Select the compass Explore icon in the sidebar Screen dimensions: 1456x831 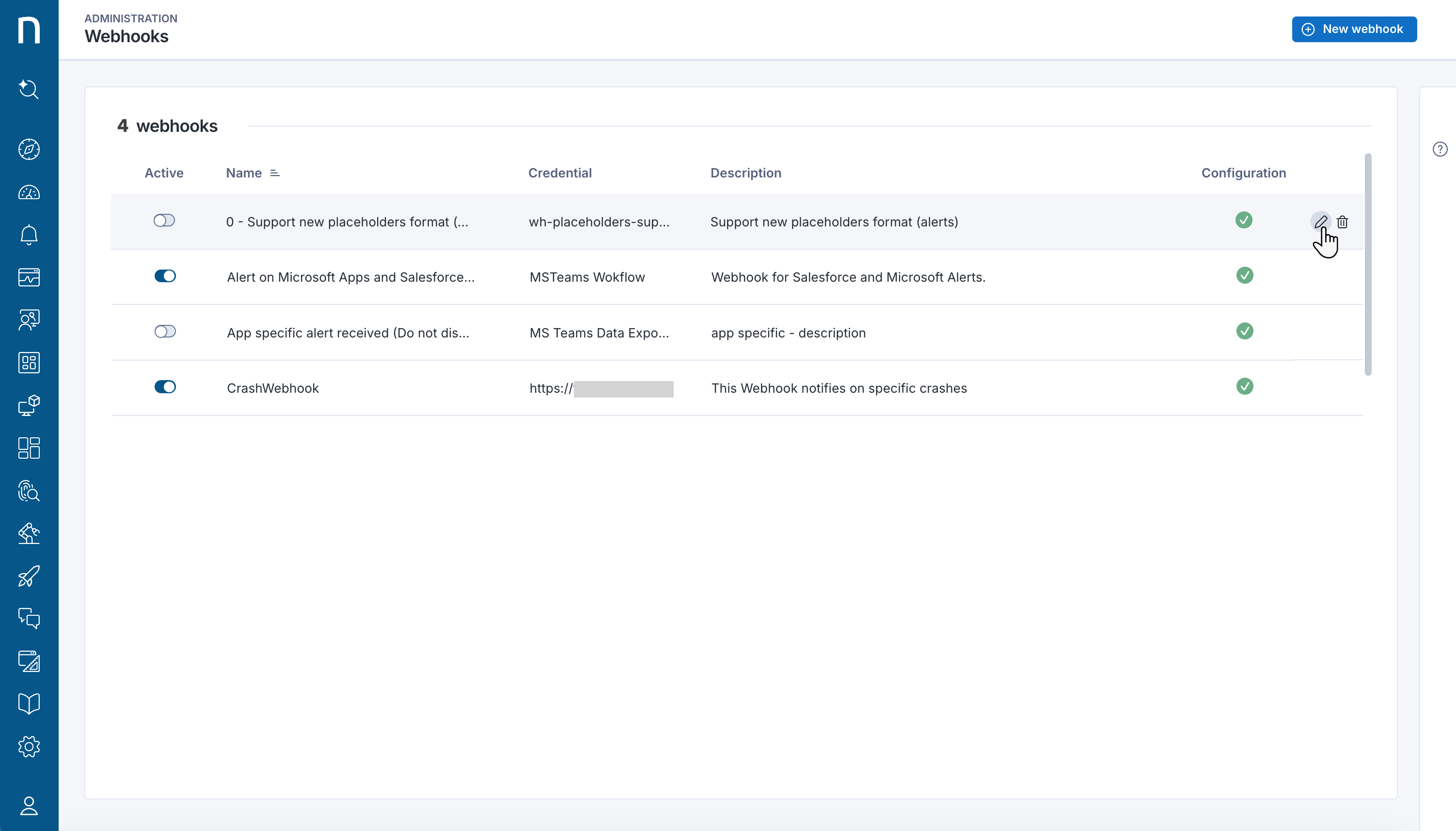[x=28, y=149]
